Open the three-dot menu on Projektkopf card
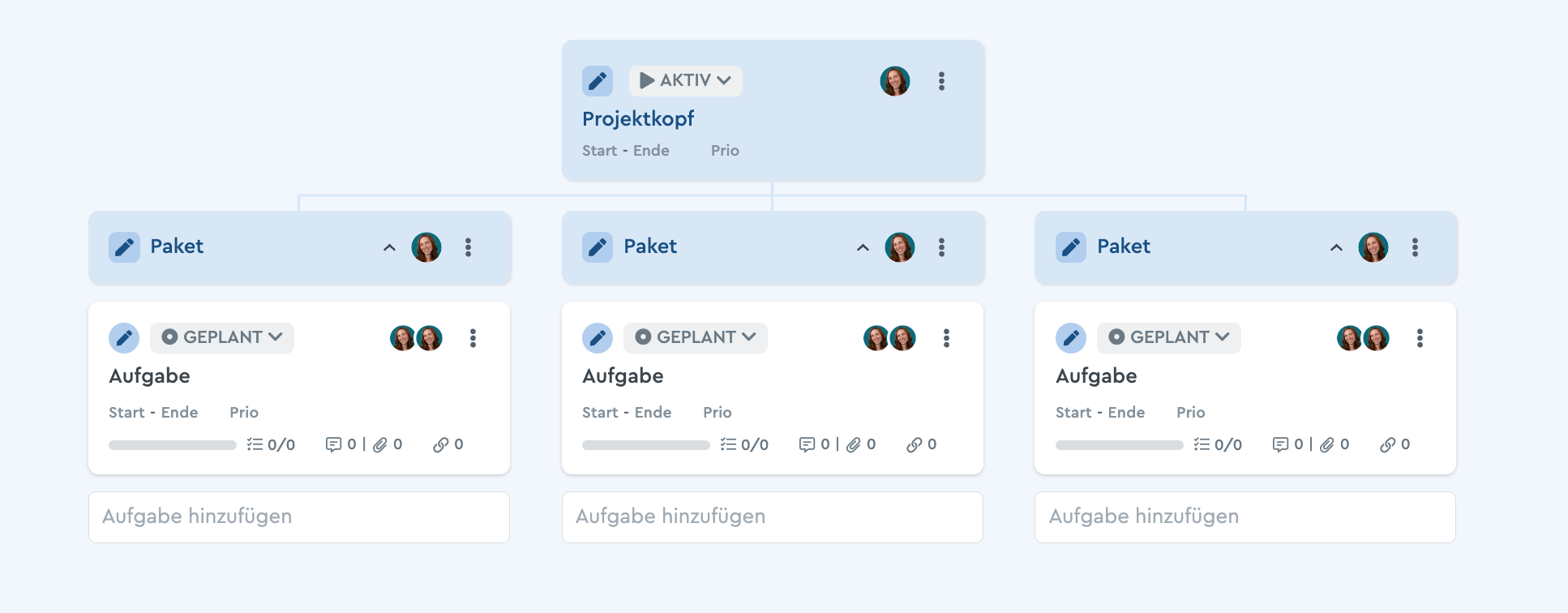 [x=941, y=81]
